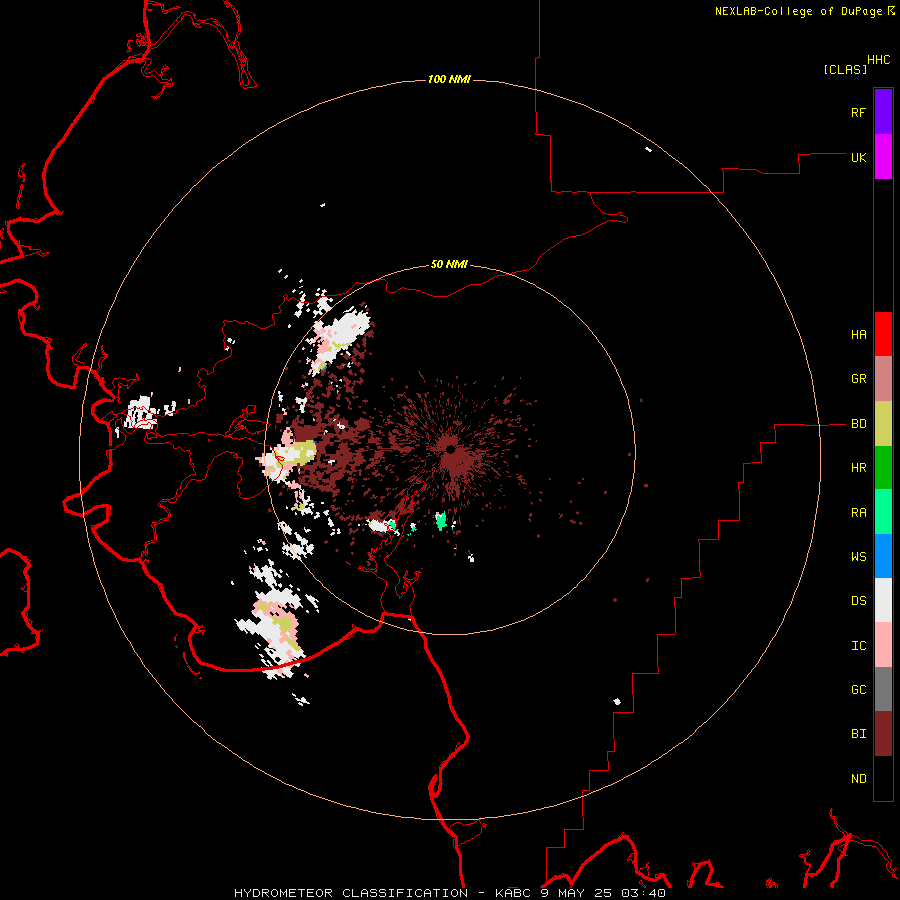Click the WS blue legend swatch
Image resolution: width=900 pixels, height=900 pixels.
pos(883,556)
